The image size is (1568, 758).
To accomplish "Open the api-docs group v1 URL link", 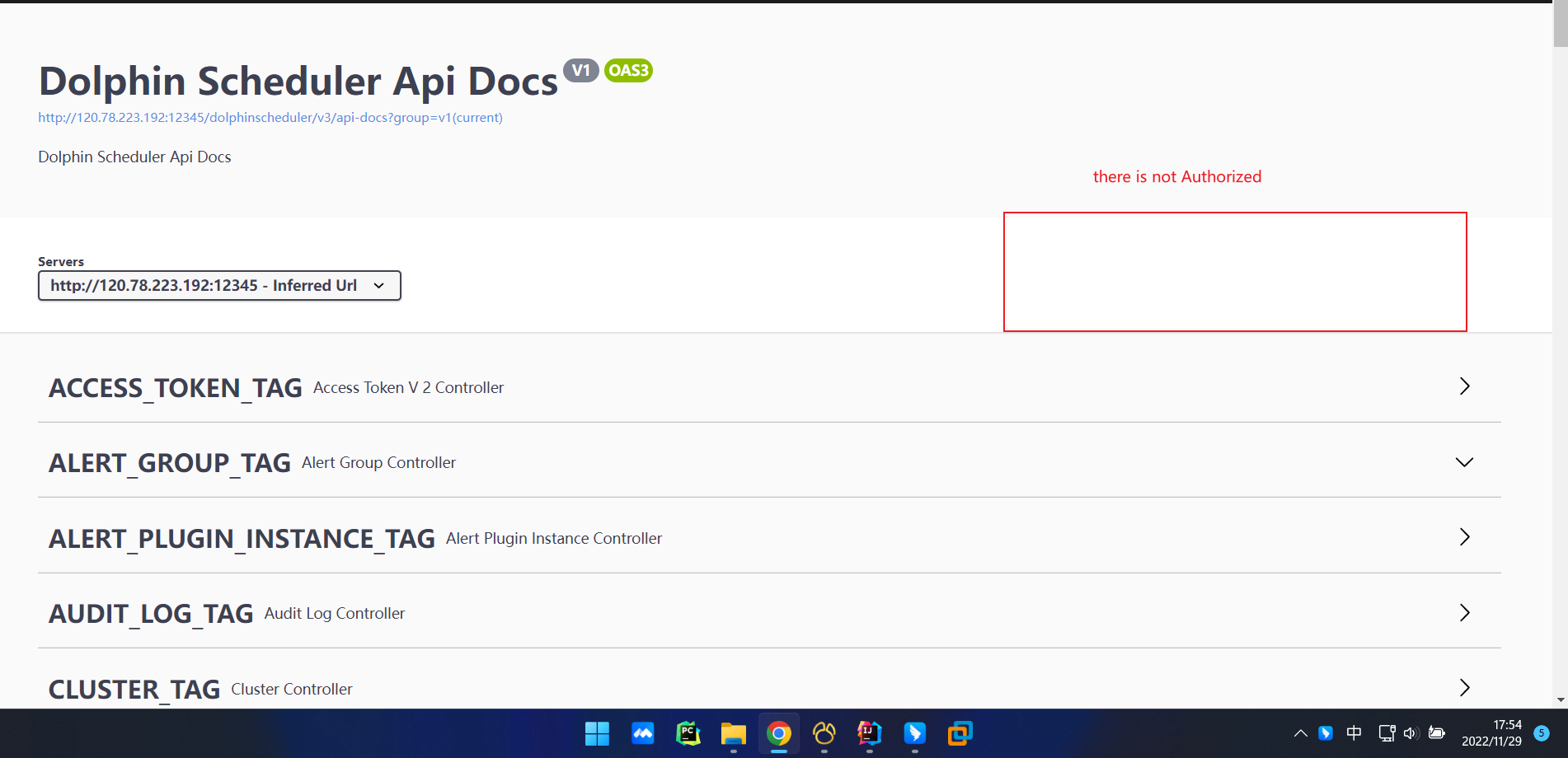I will [270, 118].
